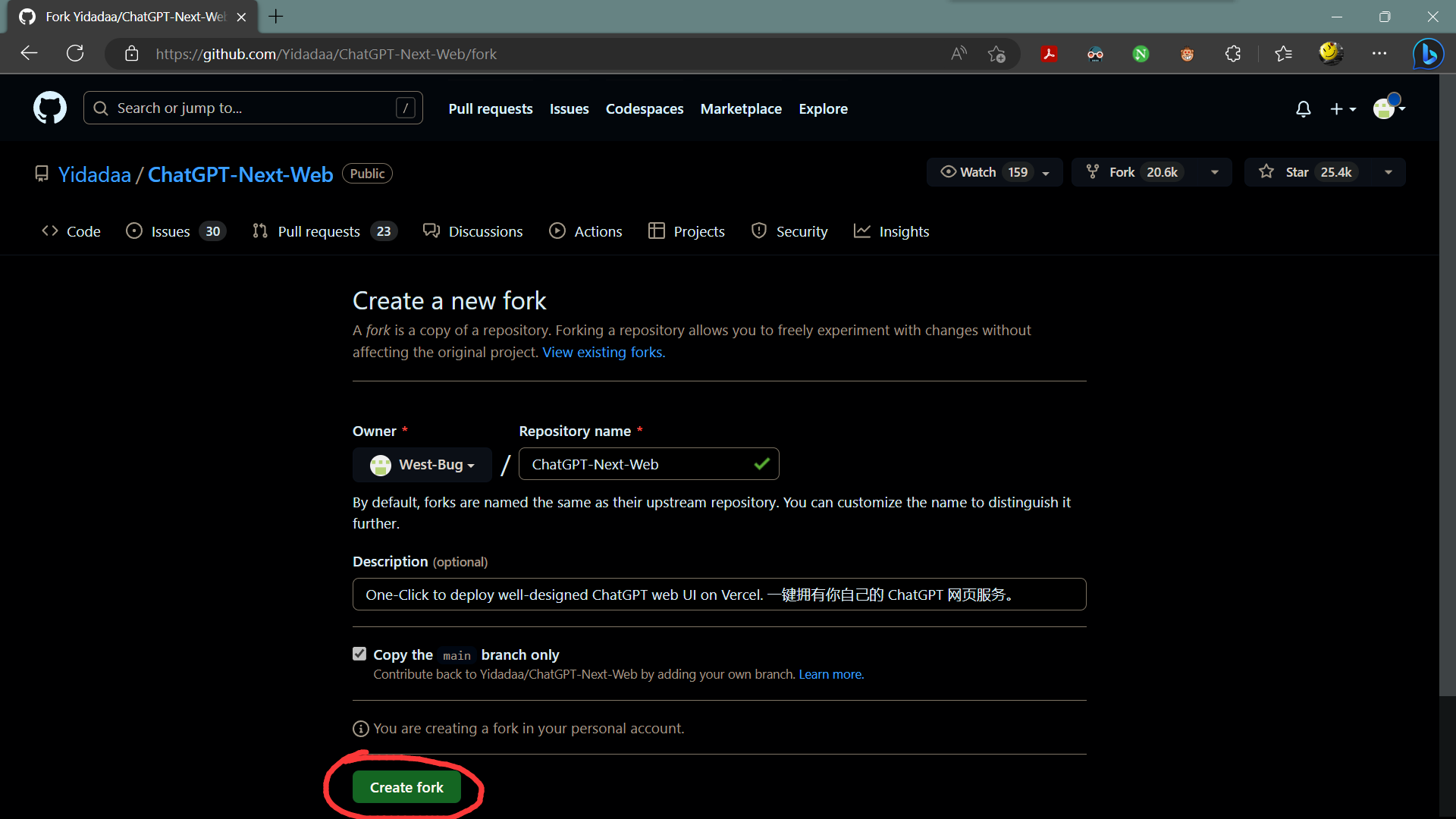Click the GitHub Octocat logo
Image resolution: width=1456 pixels, height=819 pixels.
(50, 108)
